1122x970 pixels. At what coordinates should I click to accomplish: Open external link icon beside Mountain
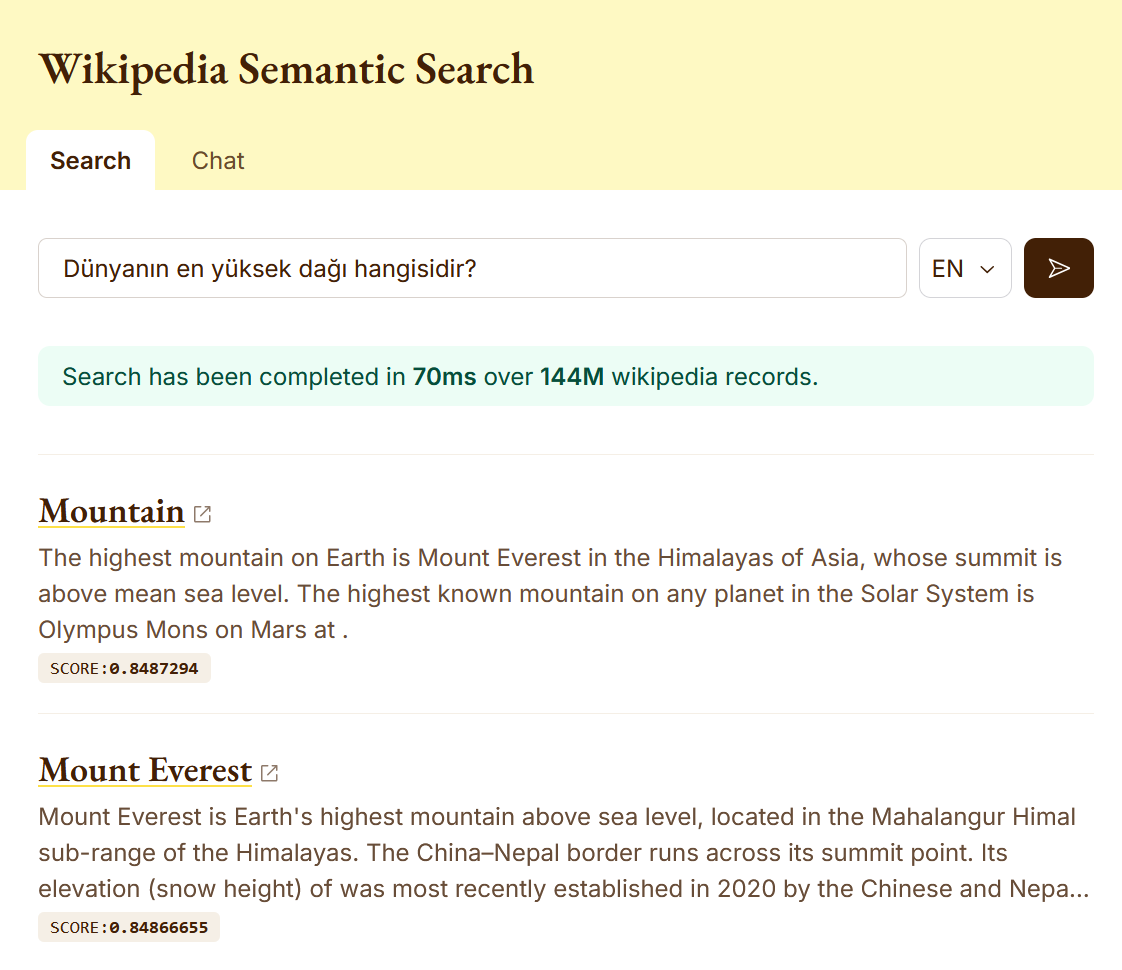point(202,514)
